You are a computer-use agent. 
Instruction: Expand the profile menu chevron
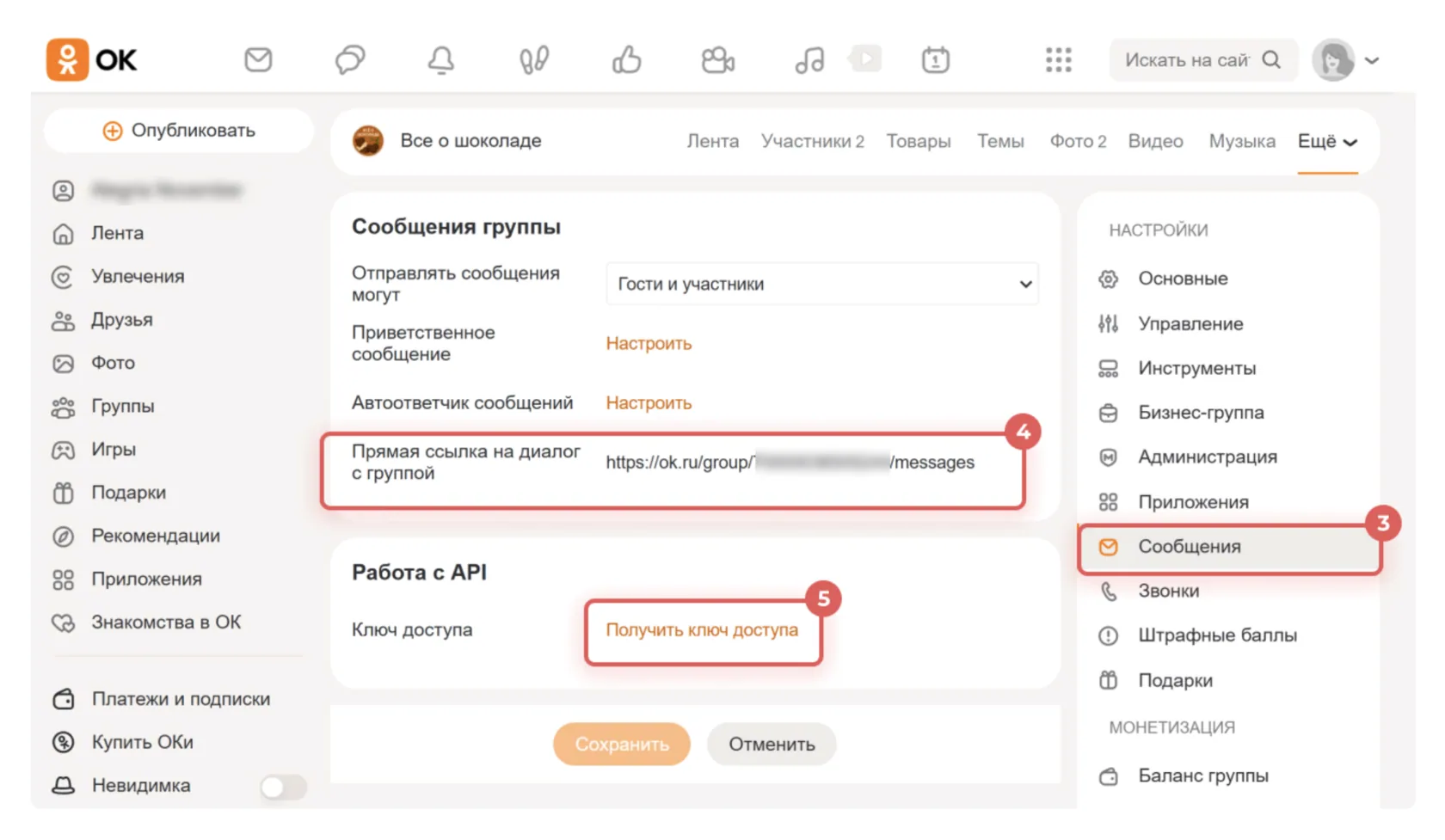pos(1372,60)
